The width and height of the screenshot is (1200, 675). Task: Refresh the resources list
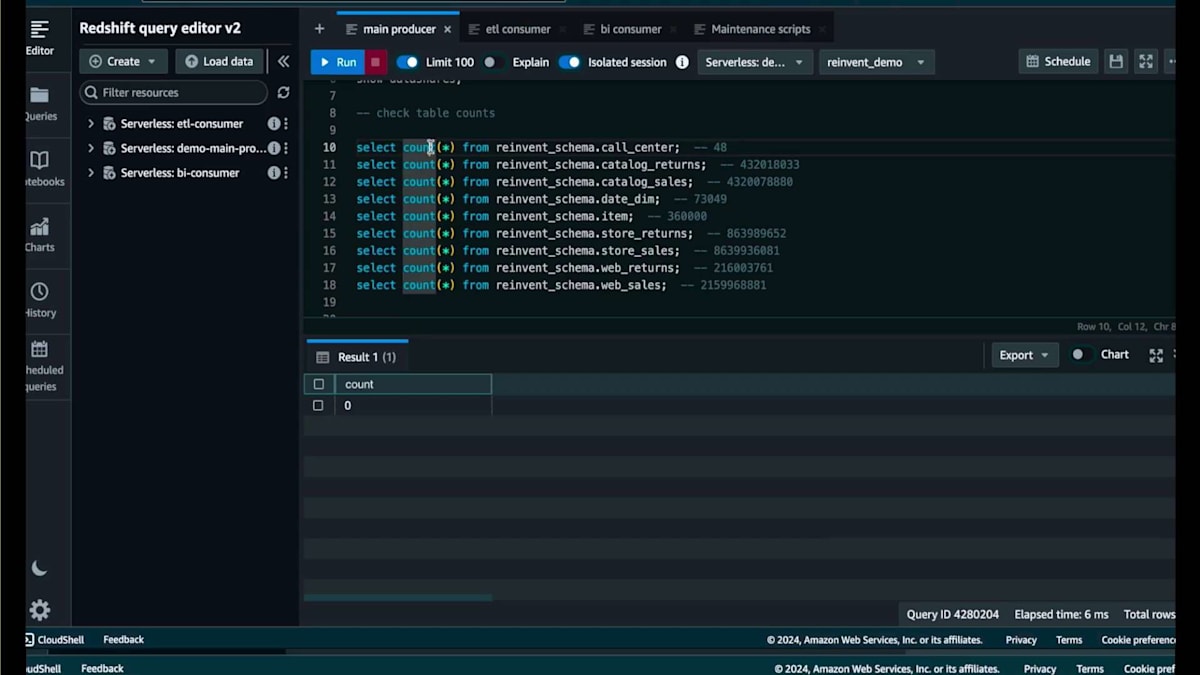[x=284, y=92]
